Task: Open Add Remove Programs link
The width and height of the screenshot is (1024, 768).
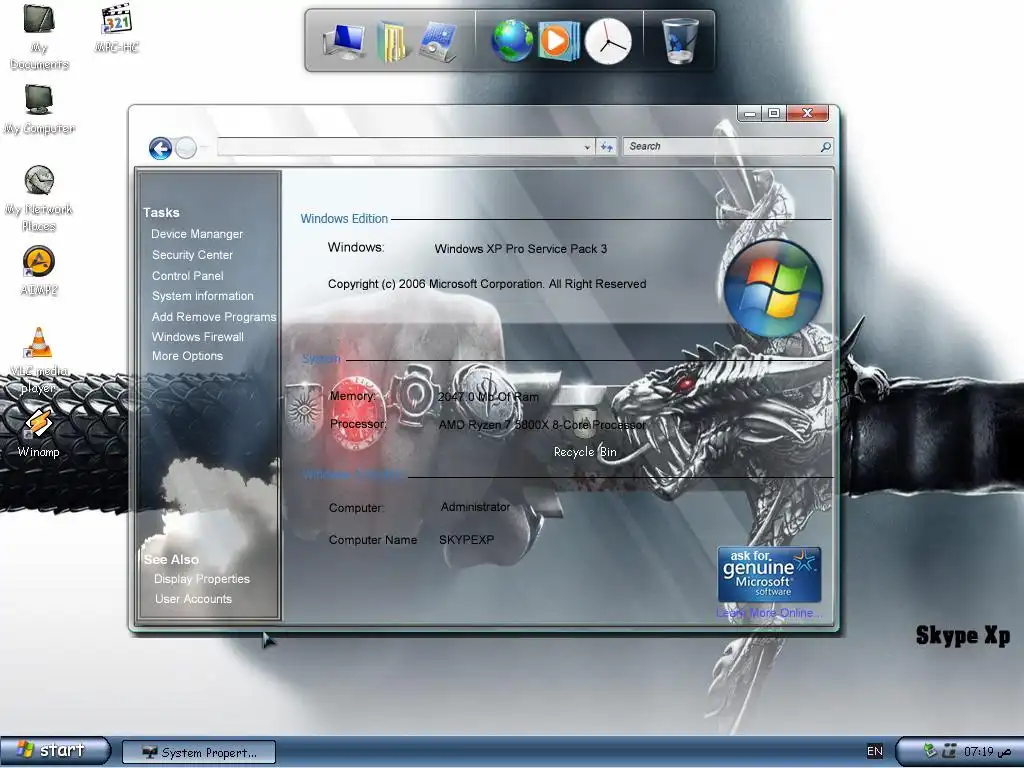Action: click(214, 317)
